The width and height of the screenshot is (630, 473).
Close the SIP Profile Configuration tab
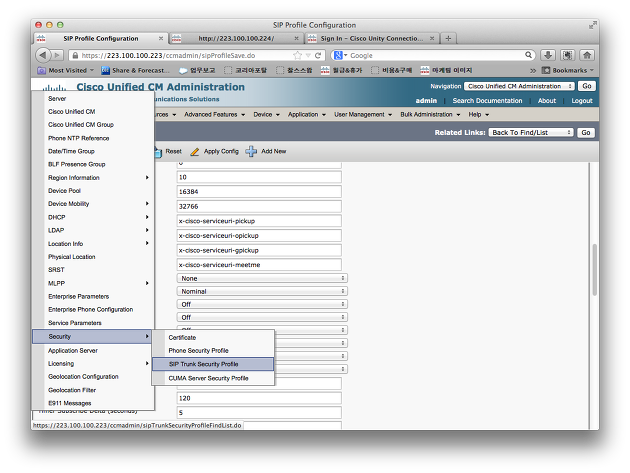[161, 38]
